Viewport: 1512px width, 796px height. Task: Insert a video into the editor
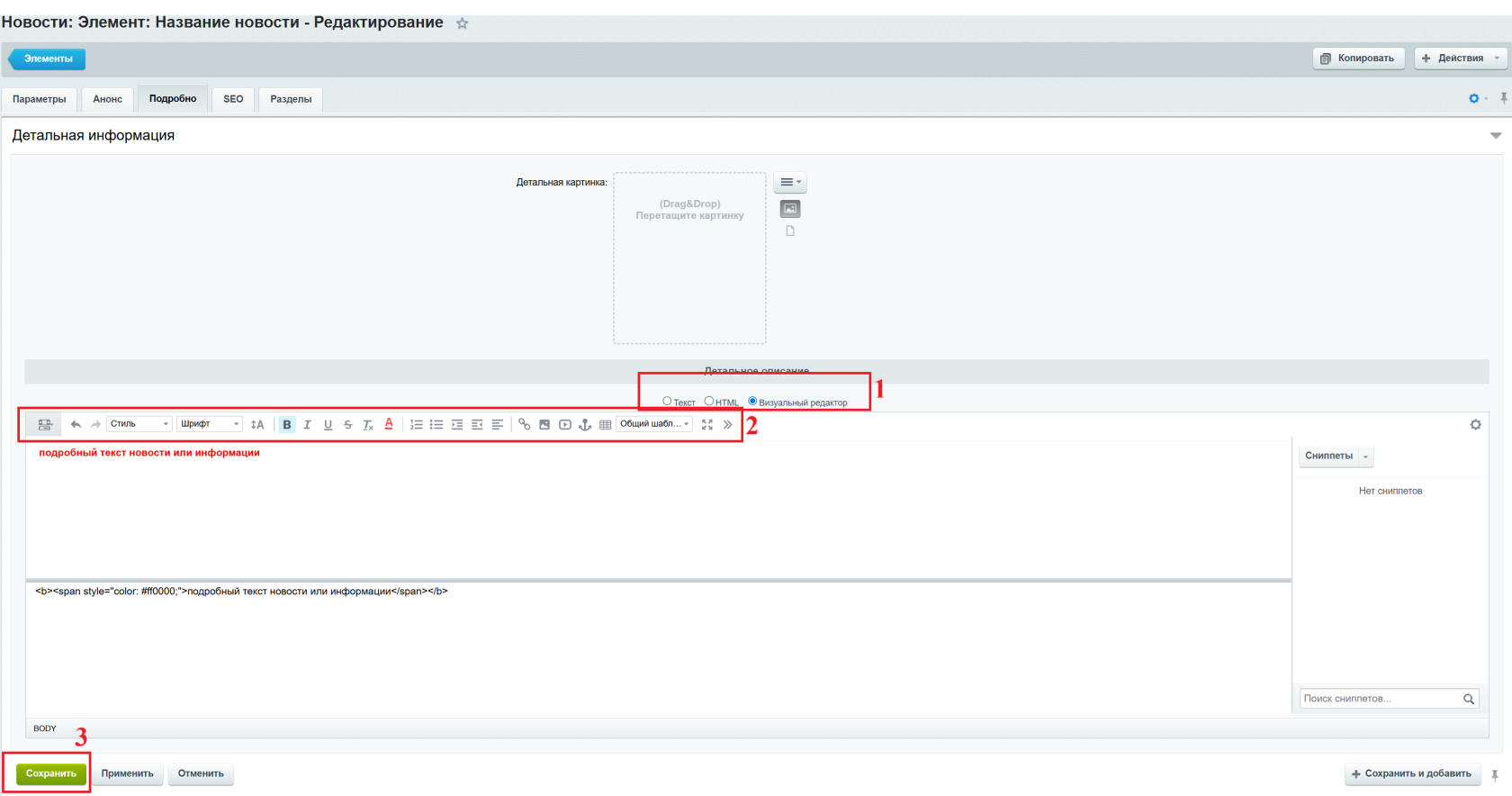[565, 424]
